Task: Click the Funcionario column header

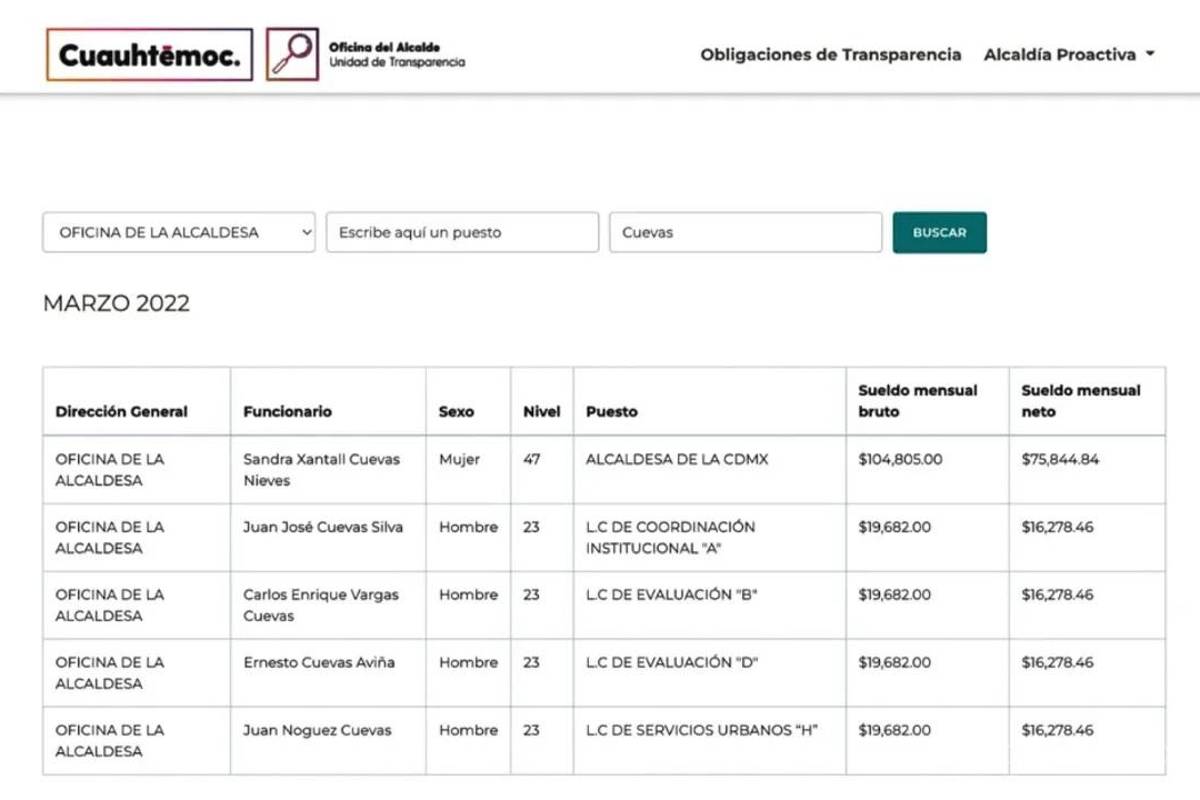Action: click(288, 411)
